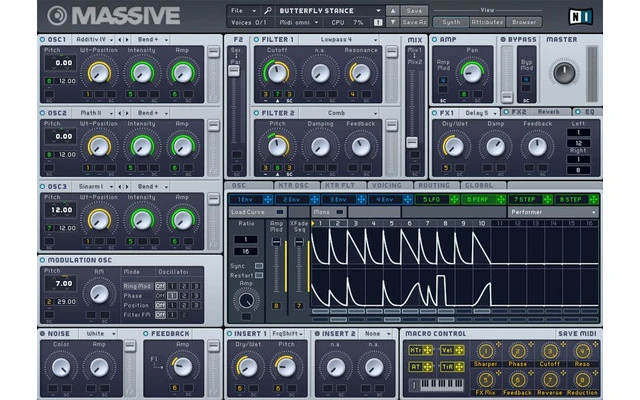Toggle the Modulation OSC power button
The height and width of the screenshot is (400, 640).
[42, 260]
